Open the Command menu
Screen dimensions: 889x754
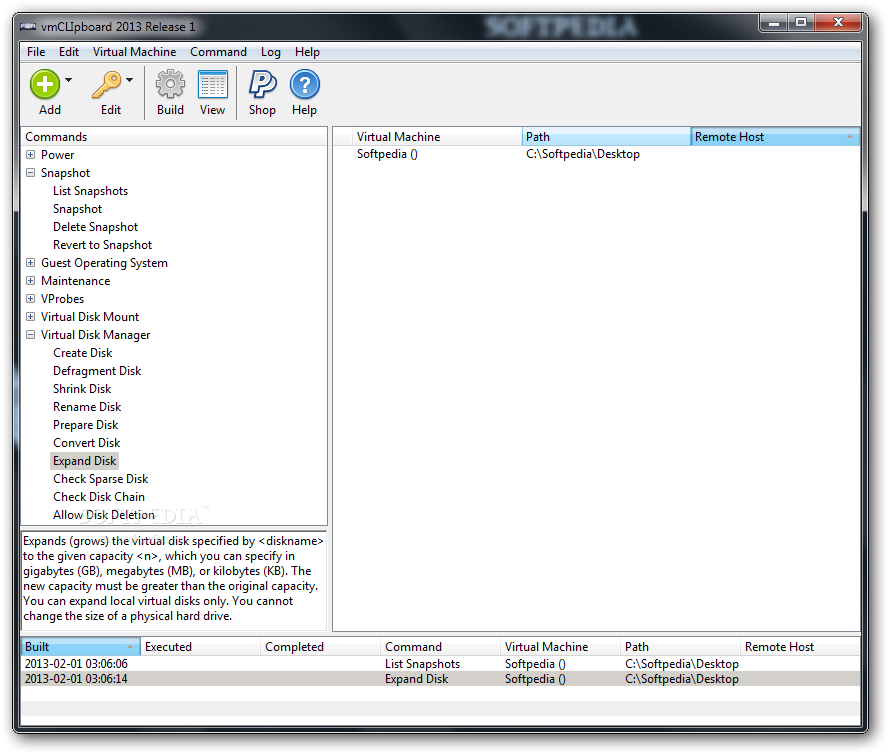click(x=218, y=52)
